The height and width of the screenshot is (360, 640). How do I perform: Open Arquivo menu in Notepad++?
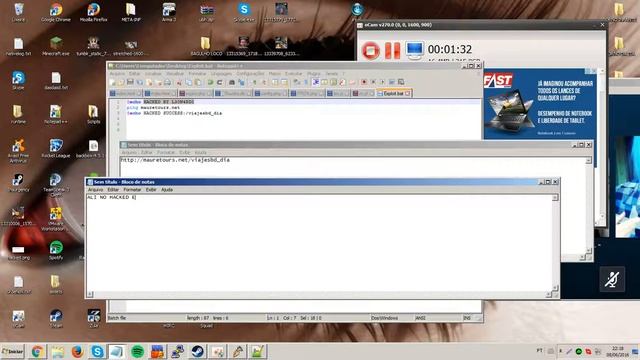point(117,74)
